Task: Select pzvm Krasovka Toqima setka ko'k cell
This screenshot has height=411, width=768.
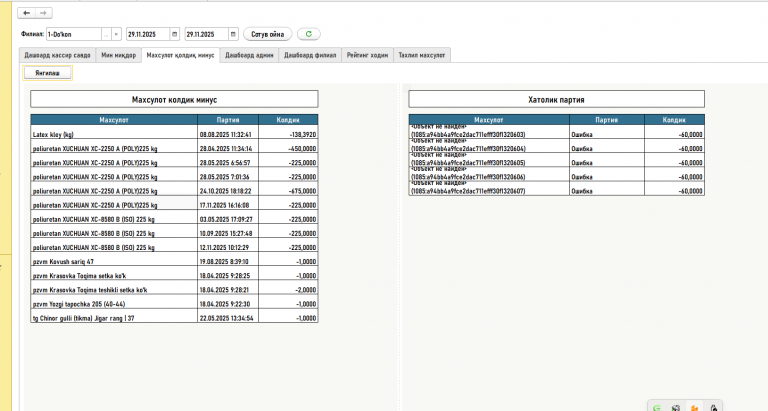Action: [x=114, y=274]
